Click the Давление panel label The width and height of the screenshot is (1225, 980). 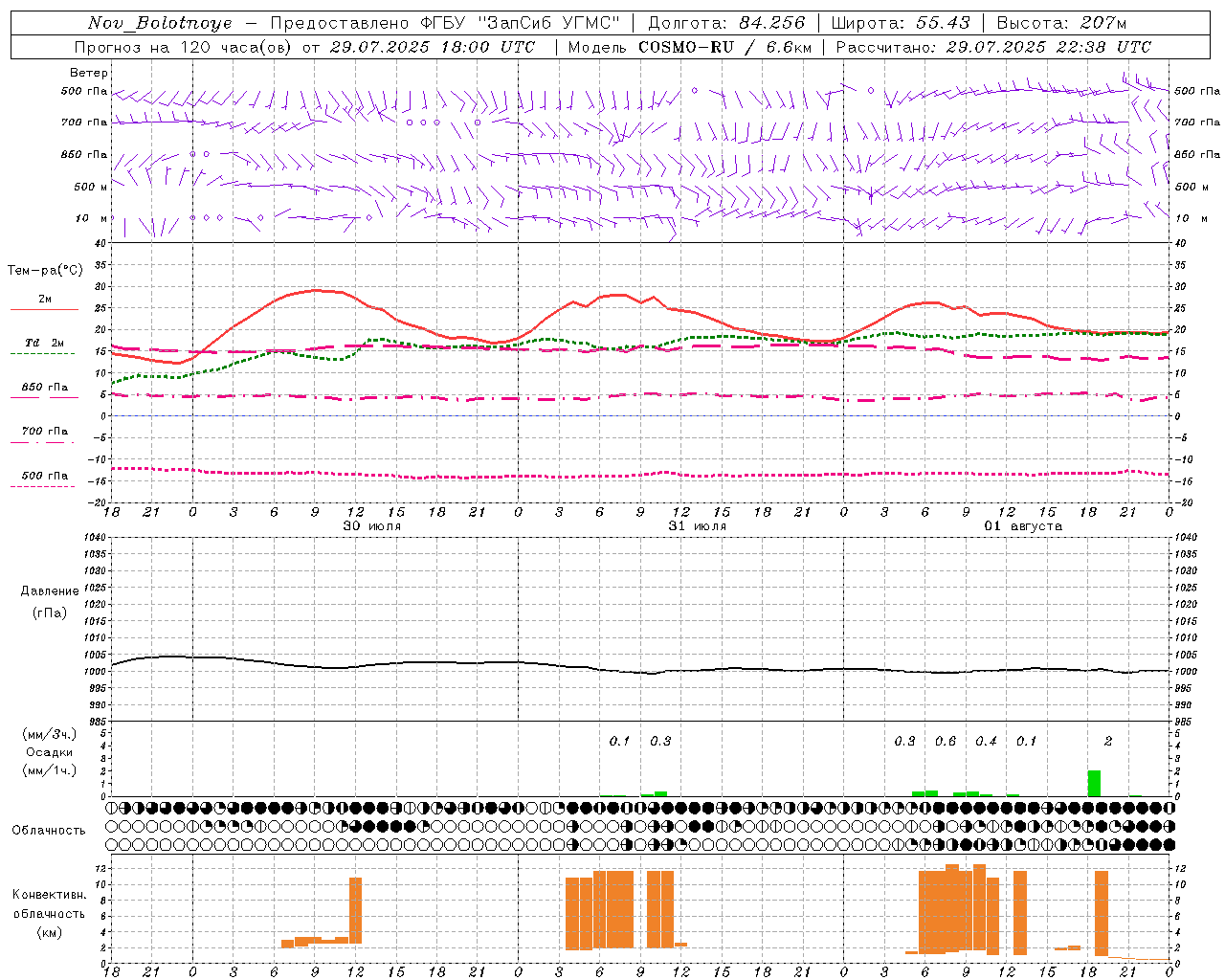click(50, 590)
